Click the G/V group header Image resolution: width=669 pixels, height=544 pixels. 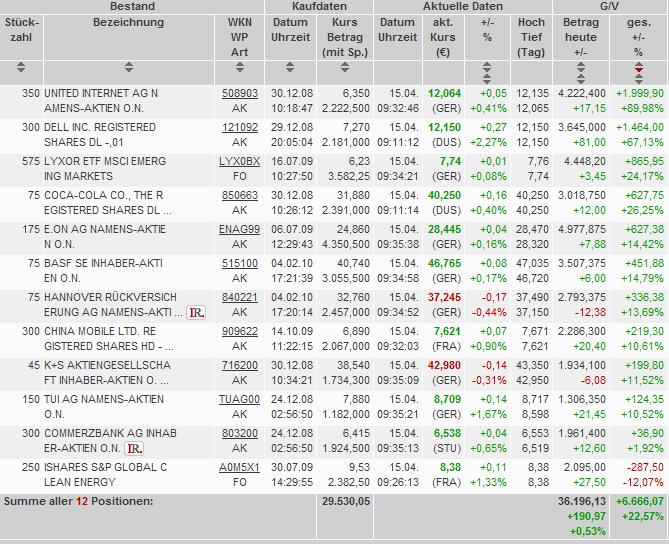pyautogui.click(x=610, y=6)
